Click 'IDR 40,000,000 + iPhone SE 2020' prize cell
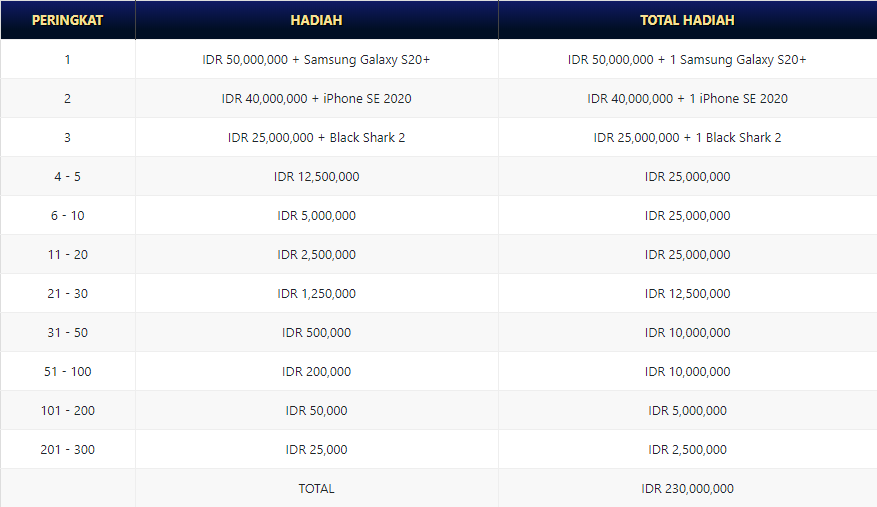 click(x=317, y=98)
